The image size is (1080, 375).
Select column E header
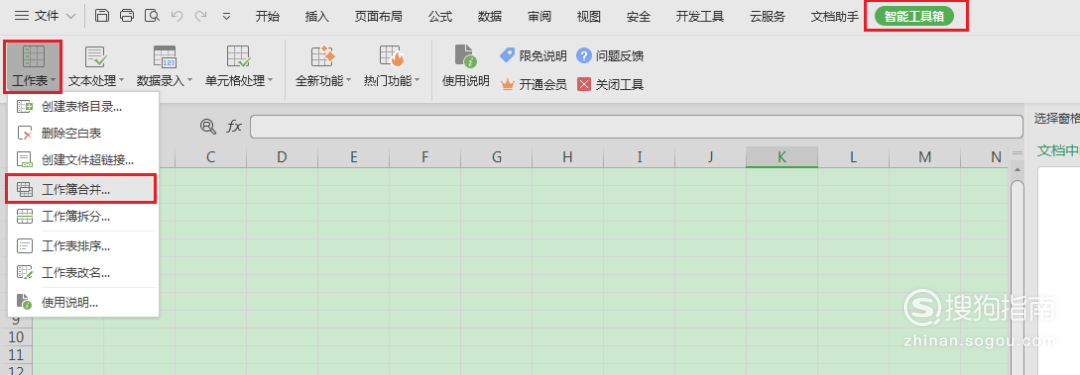353,157
